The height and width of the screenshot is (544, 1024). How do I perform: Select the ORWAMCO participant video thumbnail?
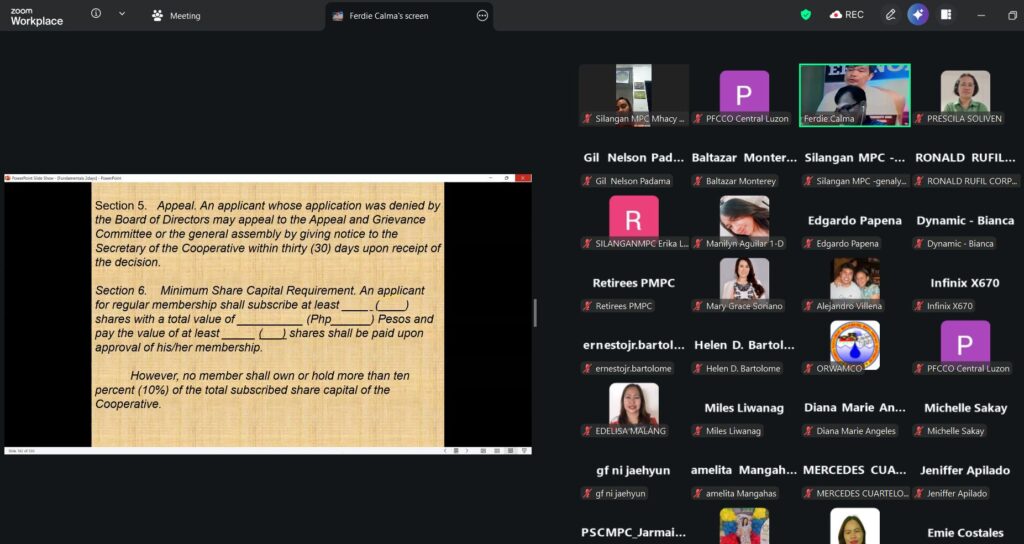click(x=854, y=345)
